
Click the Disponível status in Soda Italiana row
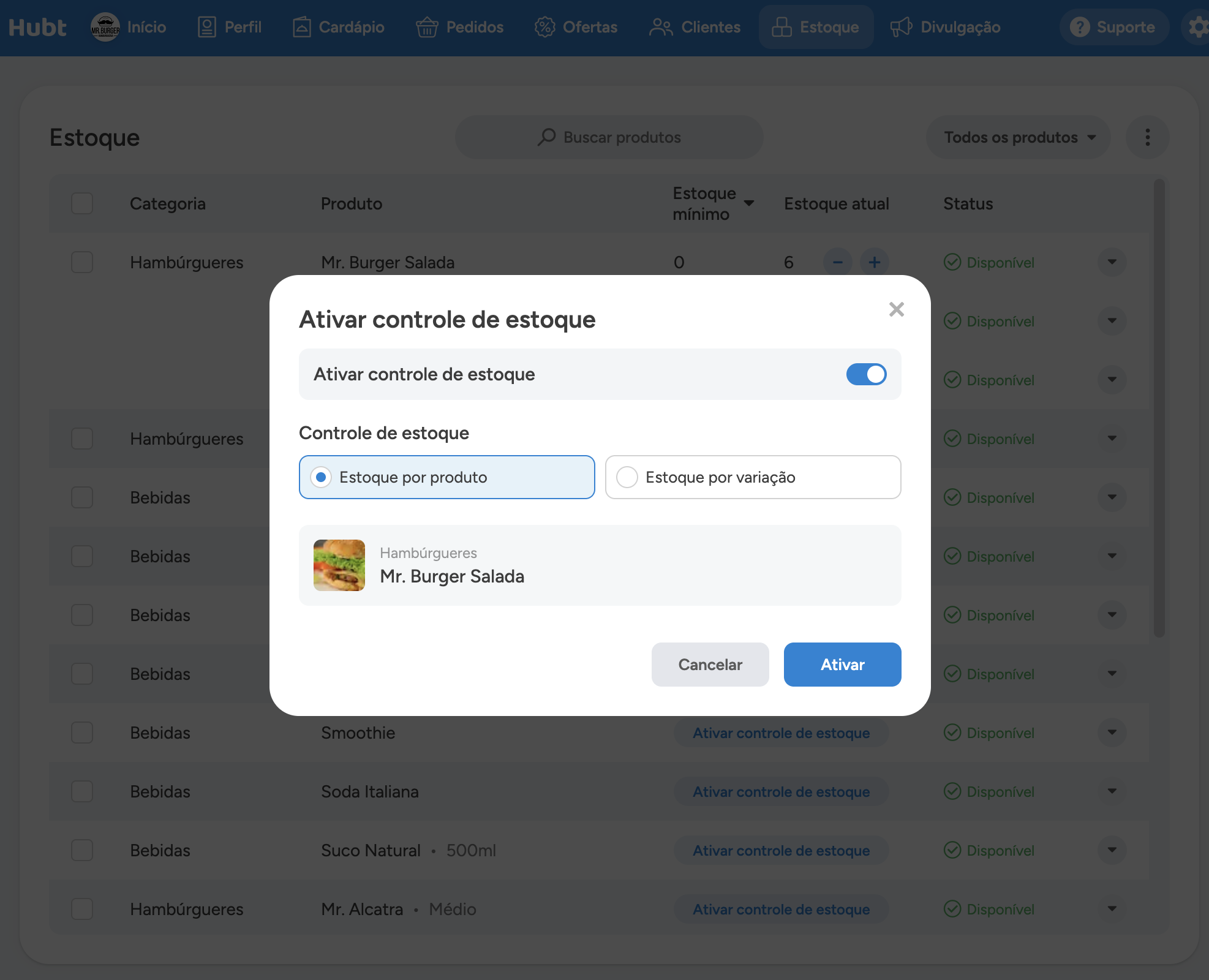tap(989, 791)
